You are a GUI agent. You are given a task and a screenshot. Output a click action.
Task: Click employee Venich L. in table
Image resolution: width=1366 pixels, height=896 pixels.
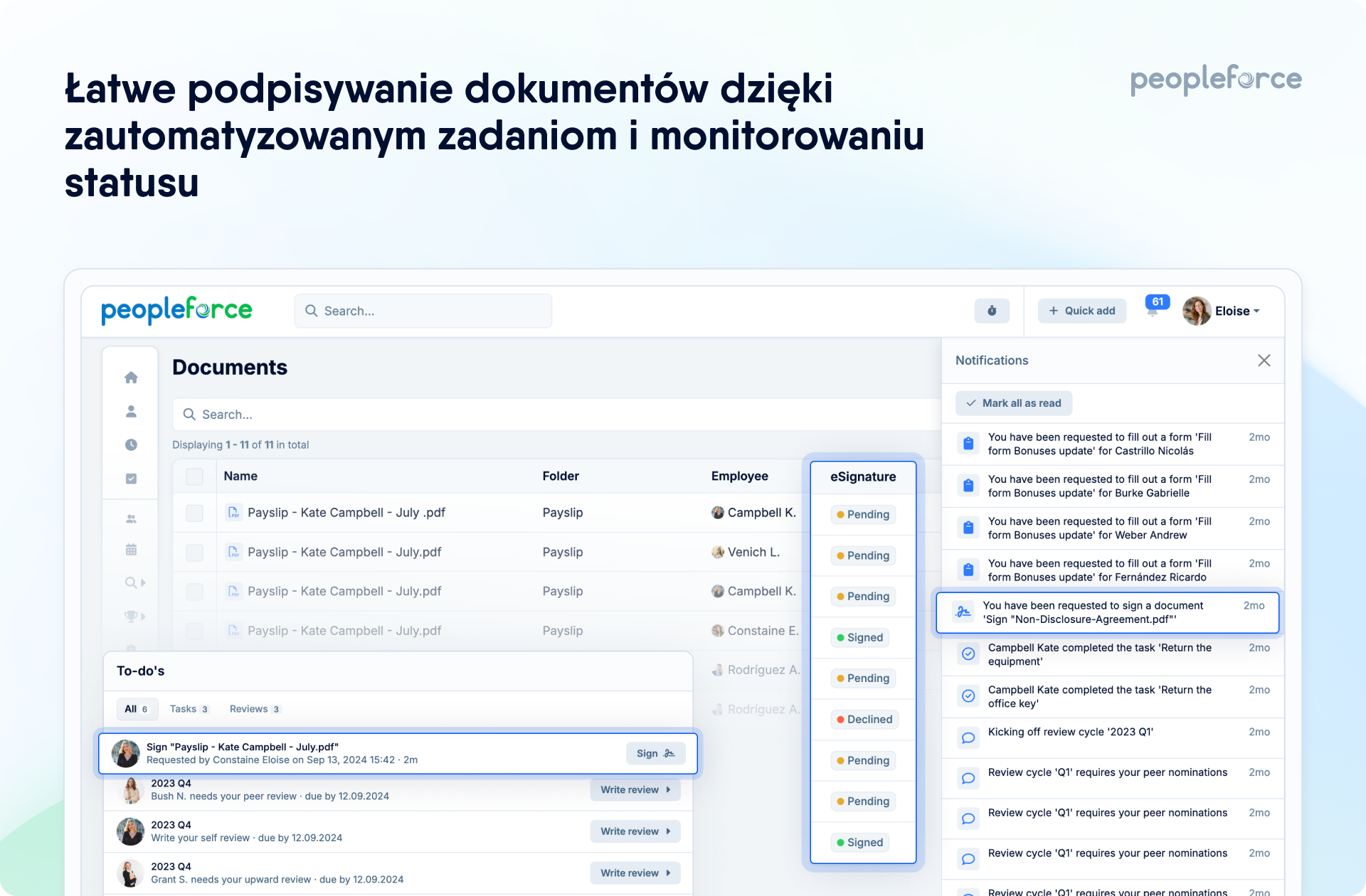[746, 552]
